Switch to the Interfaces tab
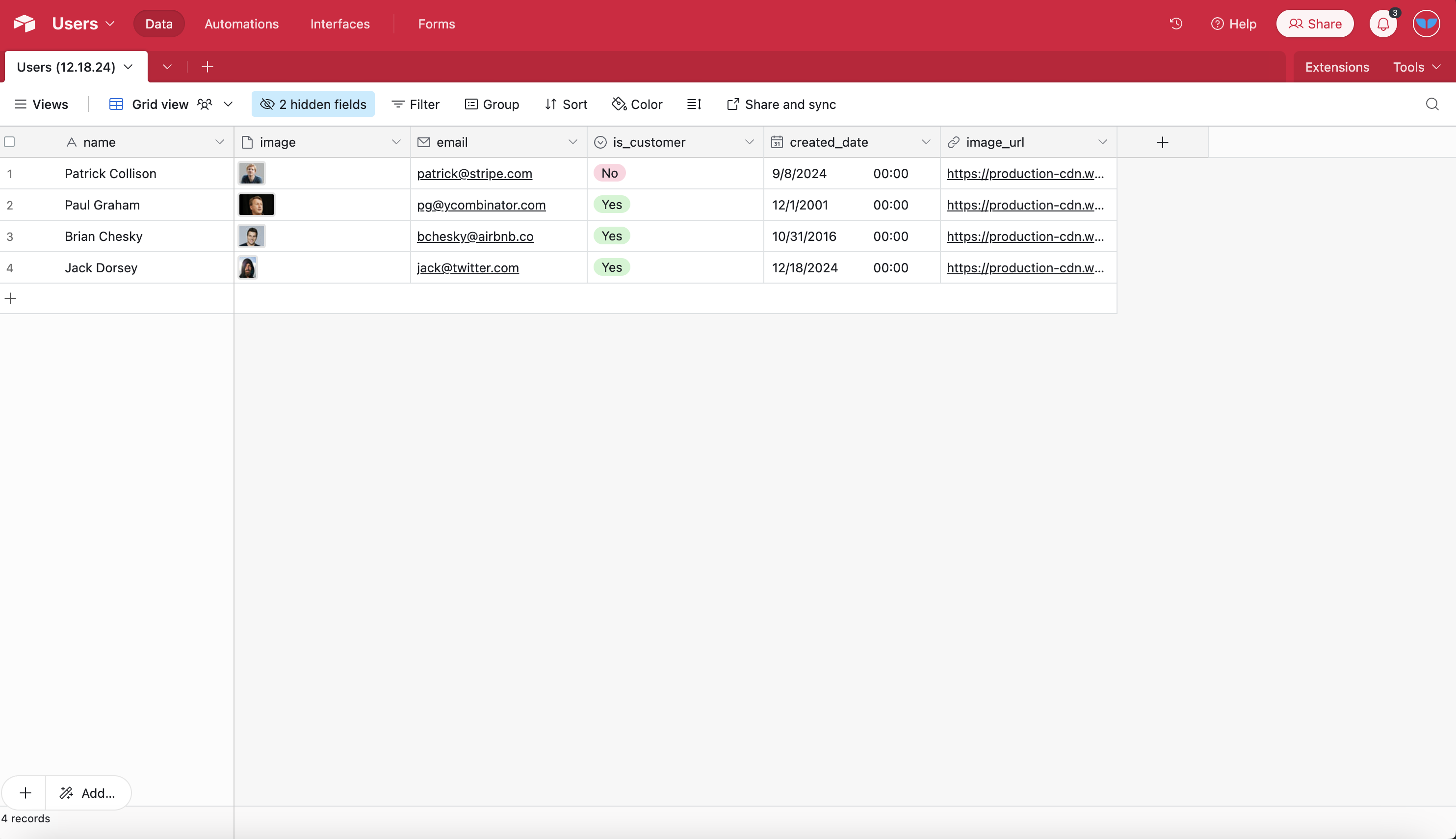Image resolution: width=1456 pixels, height=839 pixels. [340, 24]
